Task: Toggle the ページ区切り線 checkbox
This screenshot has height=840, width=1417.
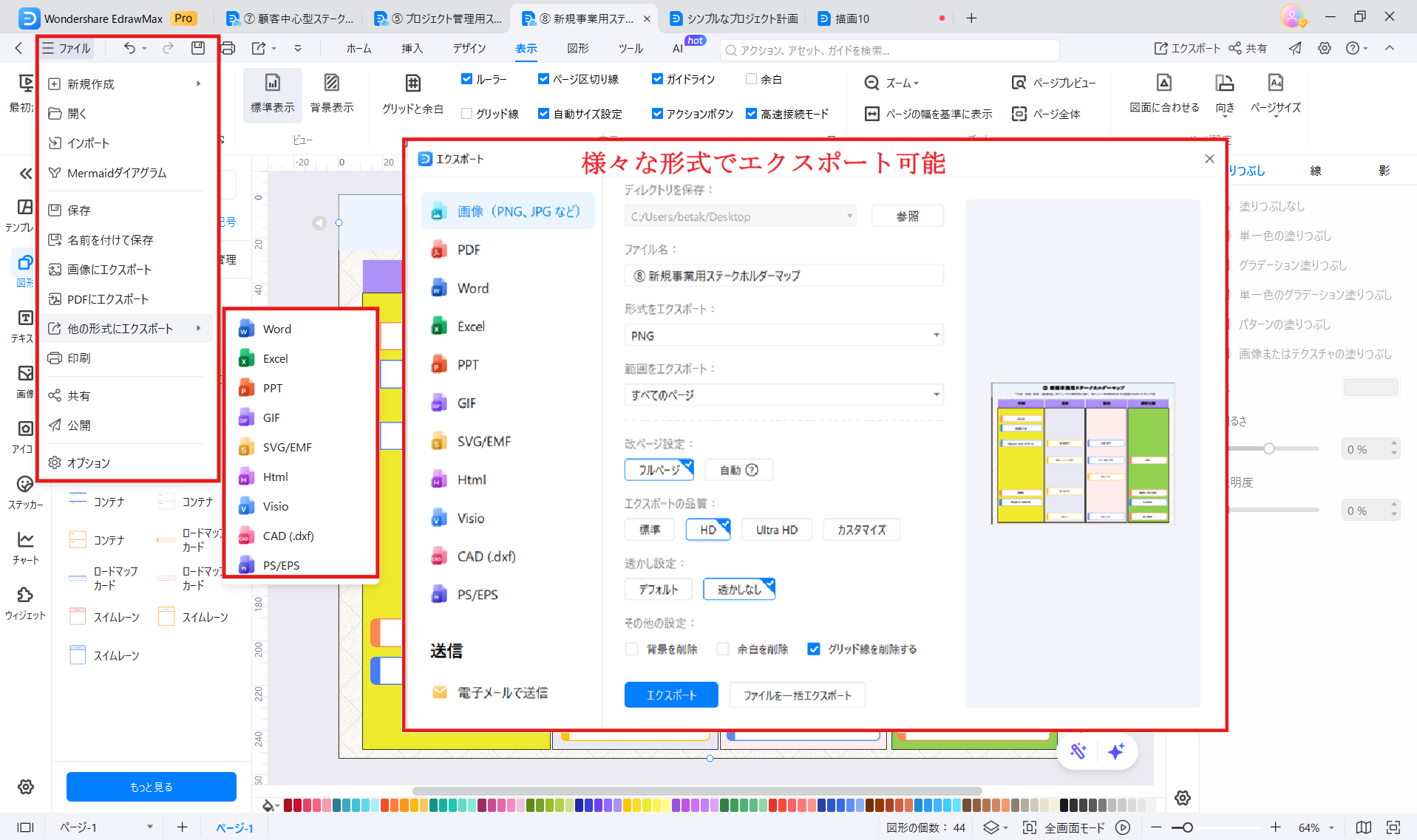Action: tap(543, 79)
